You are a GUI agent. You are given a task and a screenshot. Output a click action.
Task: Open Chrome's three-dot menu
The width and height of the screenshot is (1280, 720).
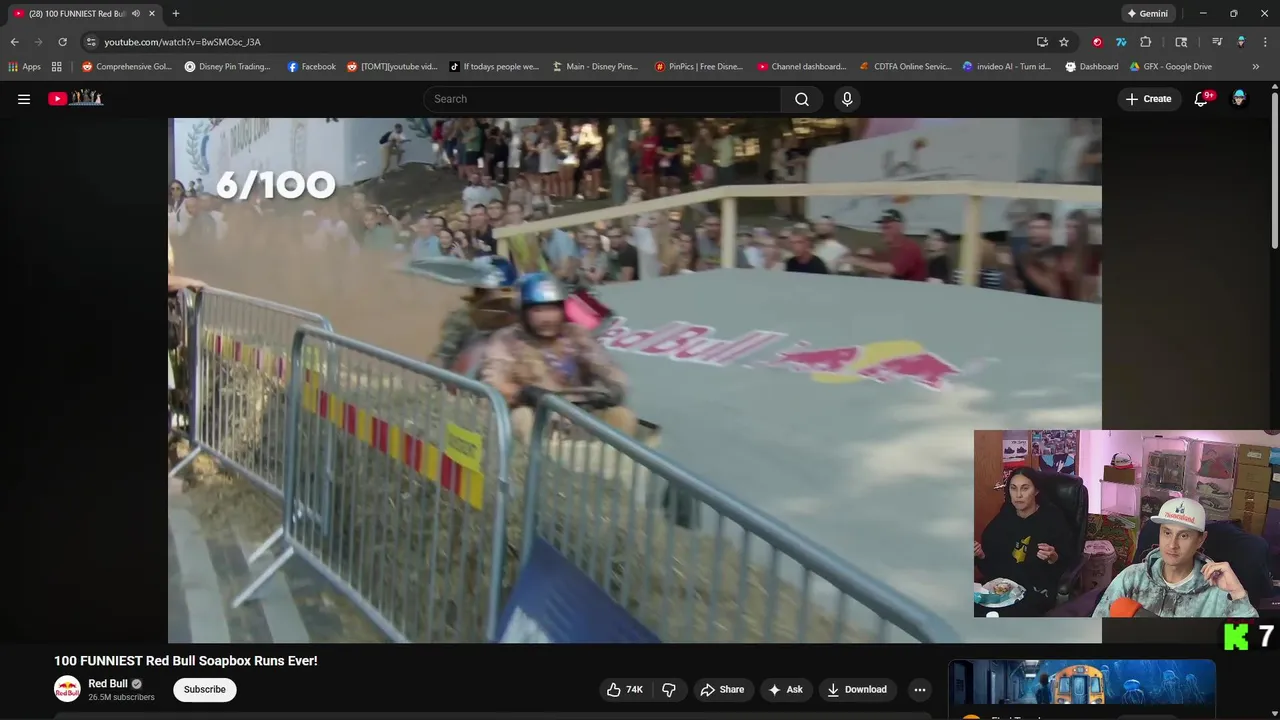coord(1264,42)
